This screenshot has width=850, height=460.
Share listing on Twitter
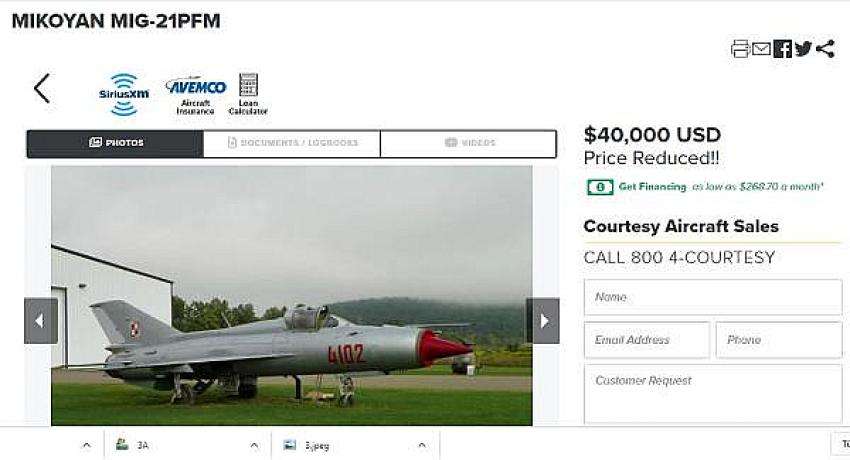pos(803,49)
